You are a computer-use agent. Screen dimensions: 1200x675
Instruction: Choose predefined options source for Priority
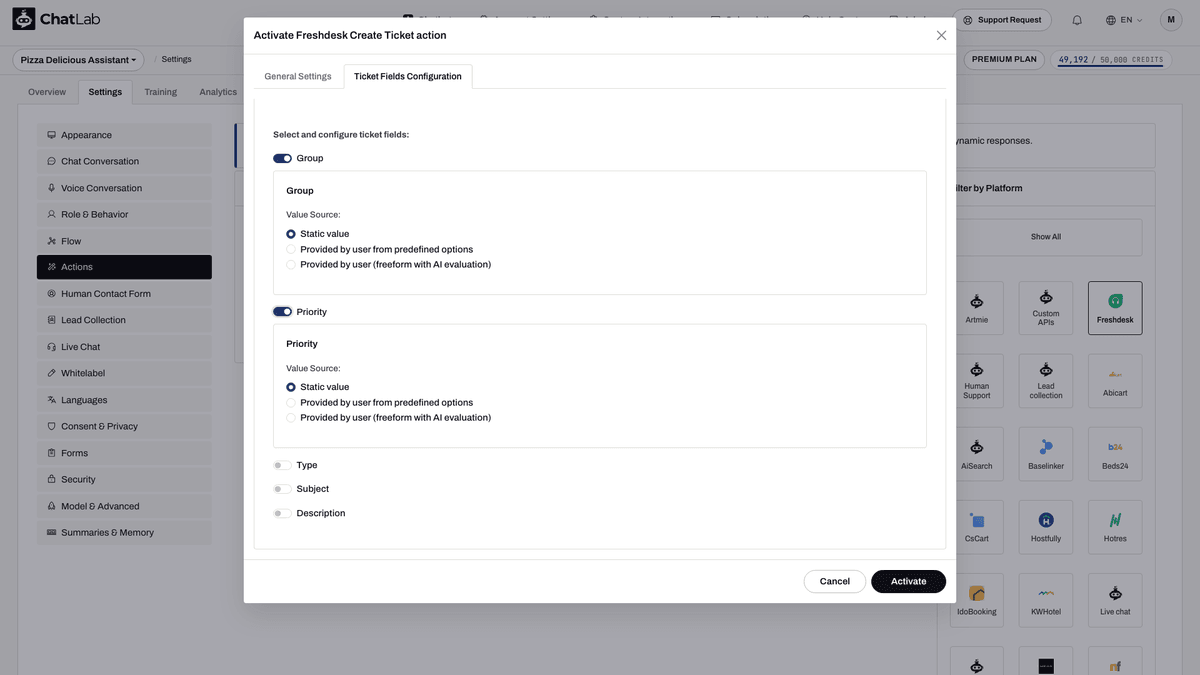pos(291,403)
